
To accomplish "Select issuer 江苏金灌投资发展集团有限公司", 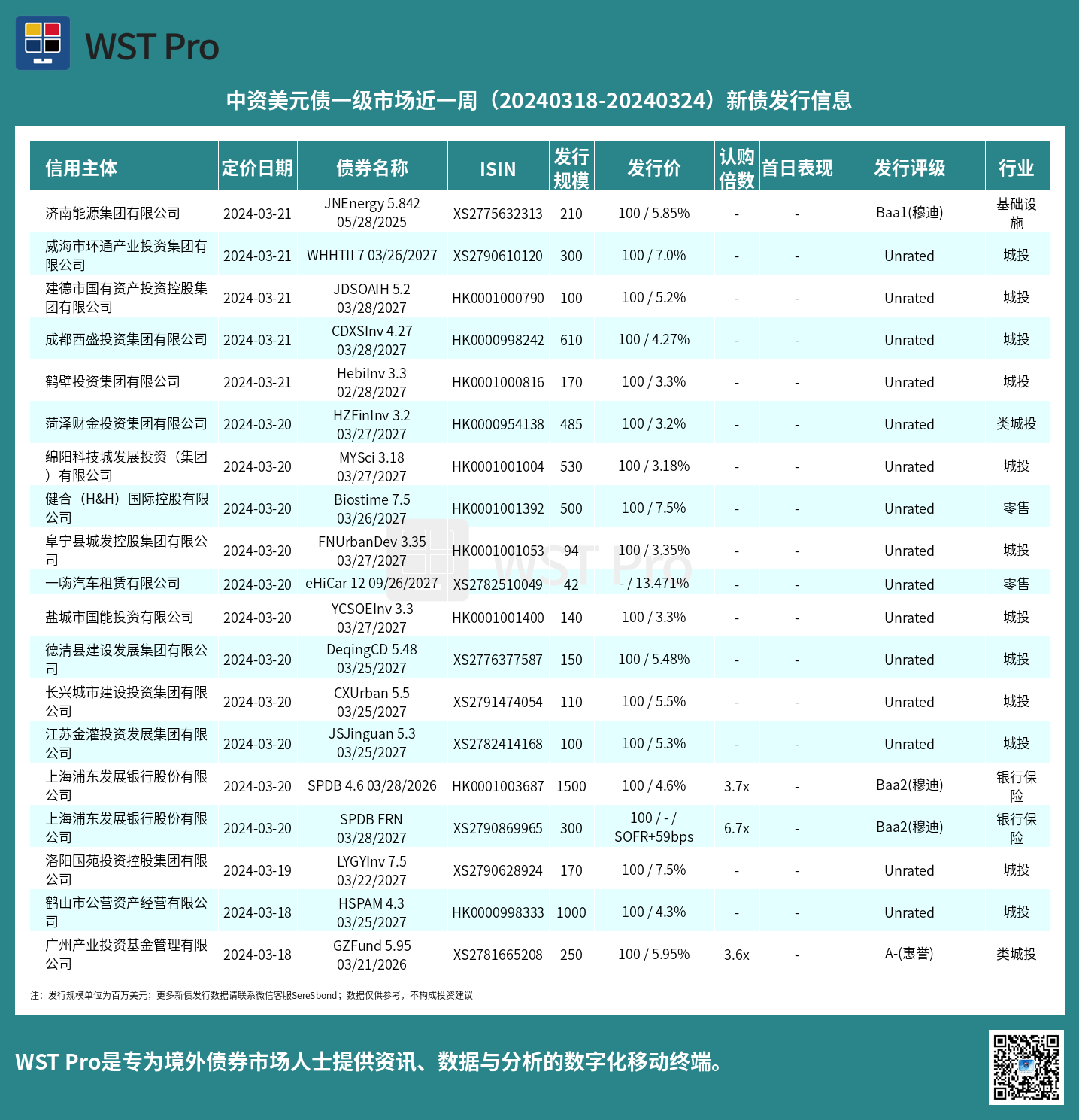I will [126, 744].
